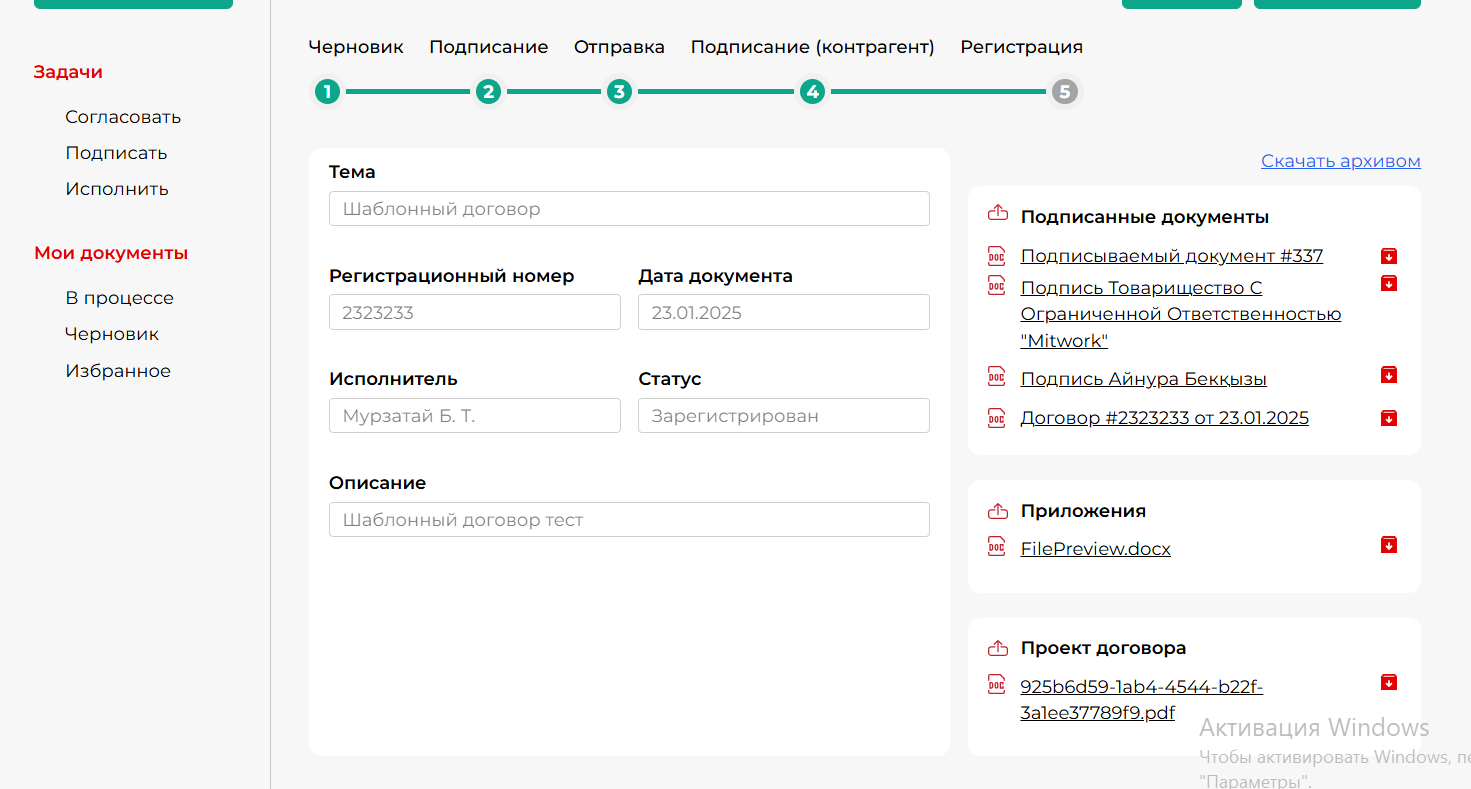Click upload icon beside "Подписанные документы"
Viewport: 1471px width, 789px height.
click(x=997, y=213)
